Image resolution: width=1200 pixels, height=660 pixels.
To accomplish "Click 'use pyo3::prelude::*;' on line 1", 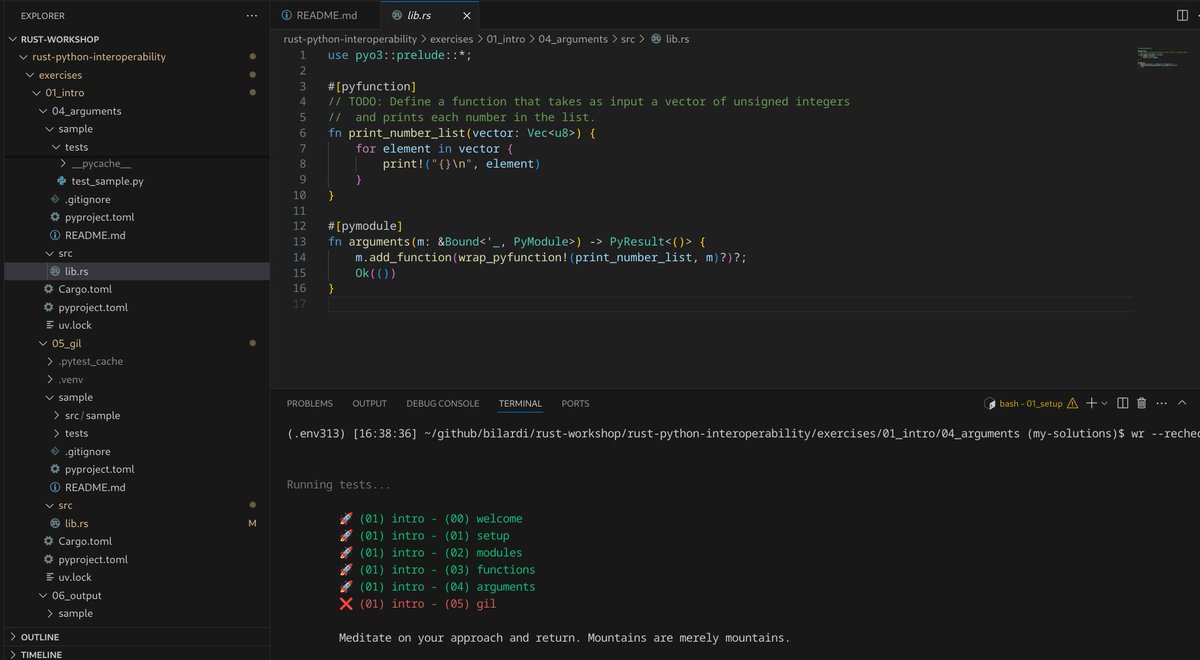I will click(400, 55).
